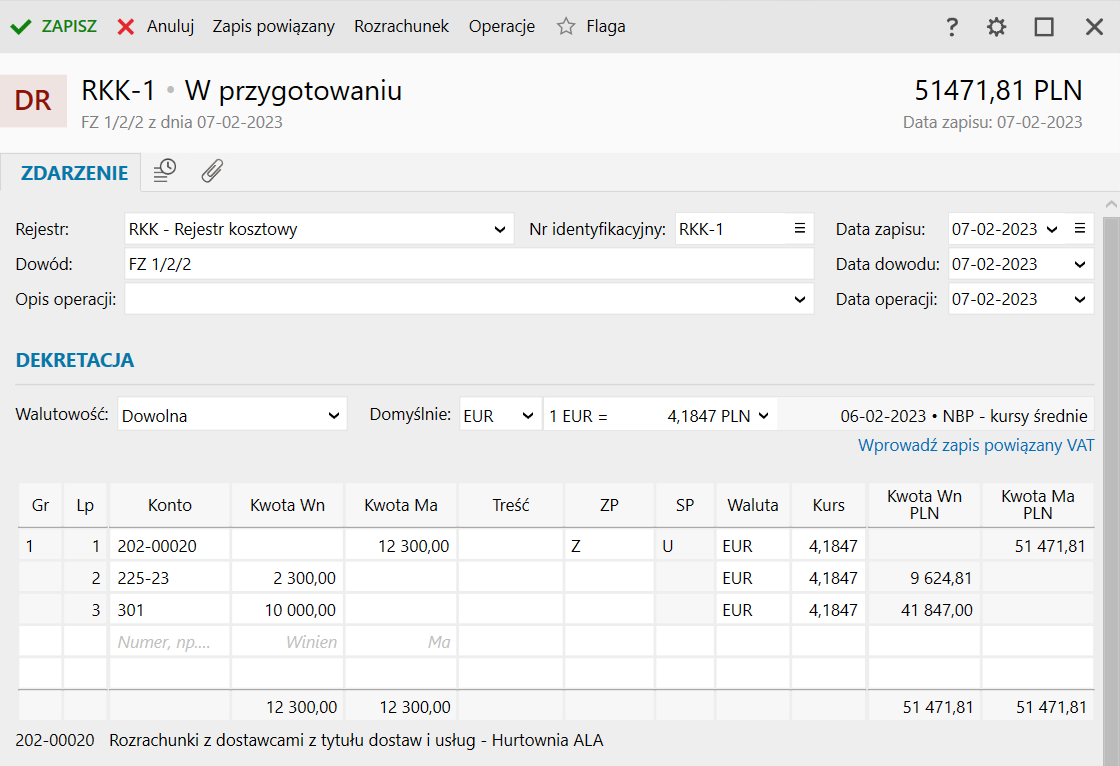Viewport: 1120px width, 766px height.
Task: Click the menu icon next to Data zapisu
Action: coord(1080,229)
